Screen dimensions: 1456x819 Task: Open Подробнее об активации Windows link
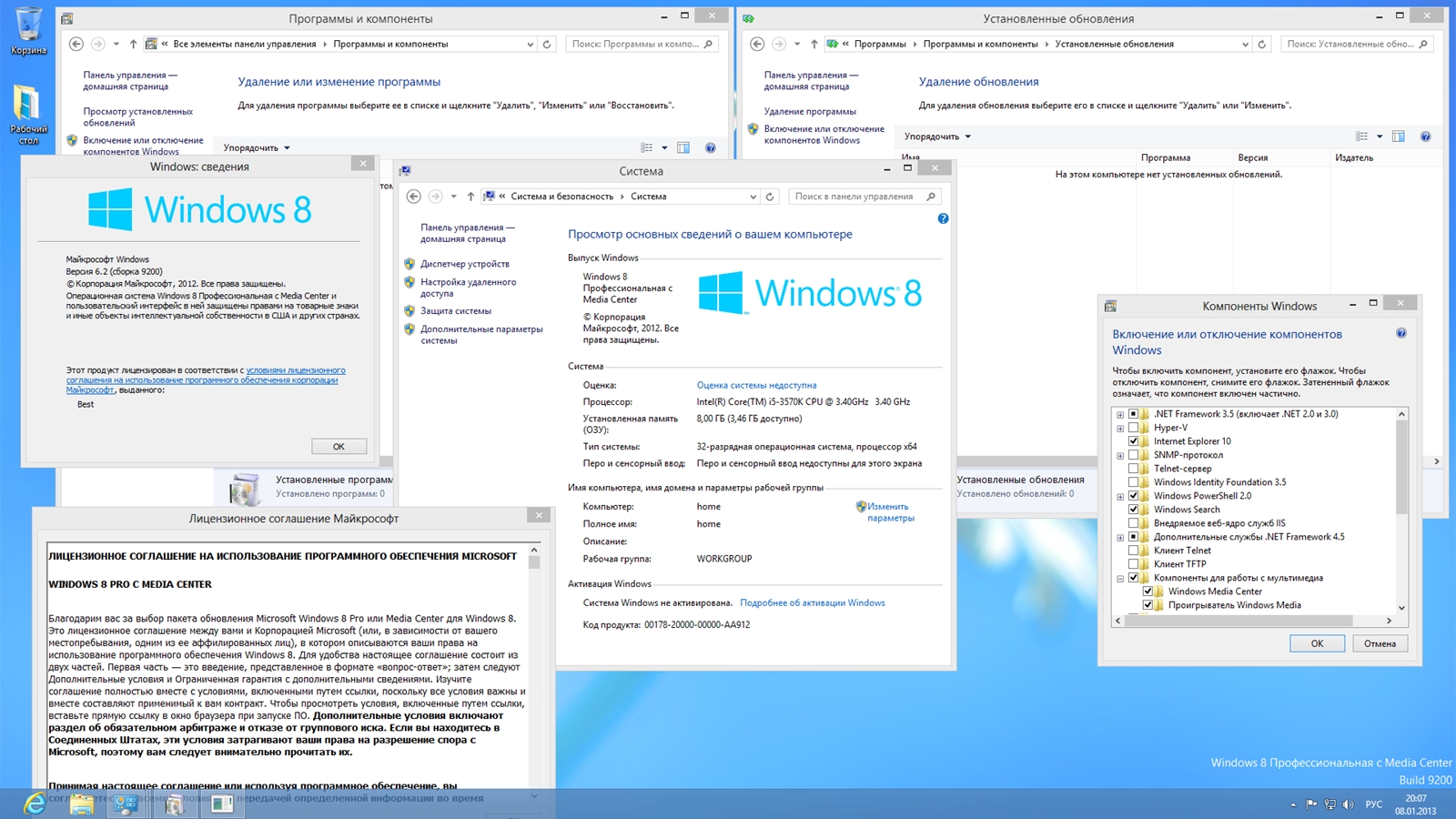(x=812, y=602)
